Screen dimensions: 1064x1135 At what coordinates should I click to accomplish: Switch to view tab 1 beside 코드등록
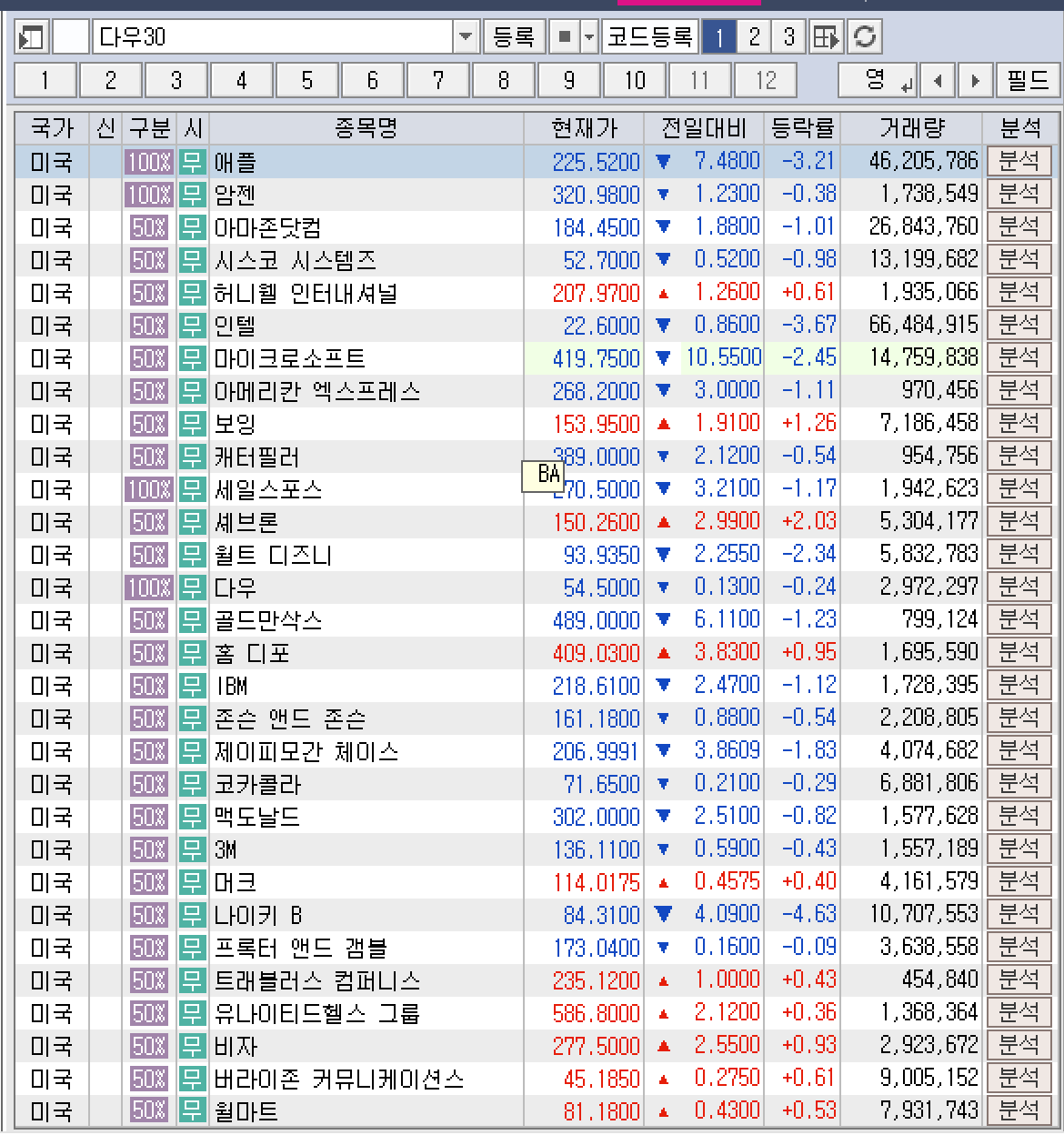(x=719, y=37)
